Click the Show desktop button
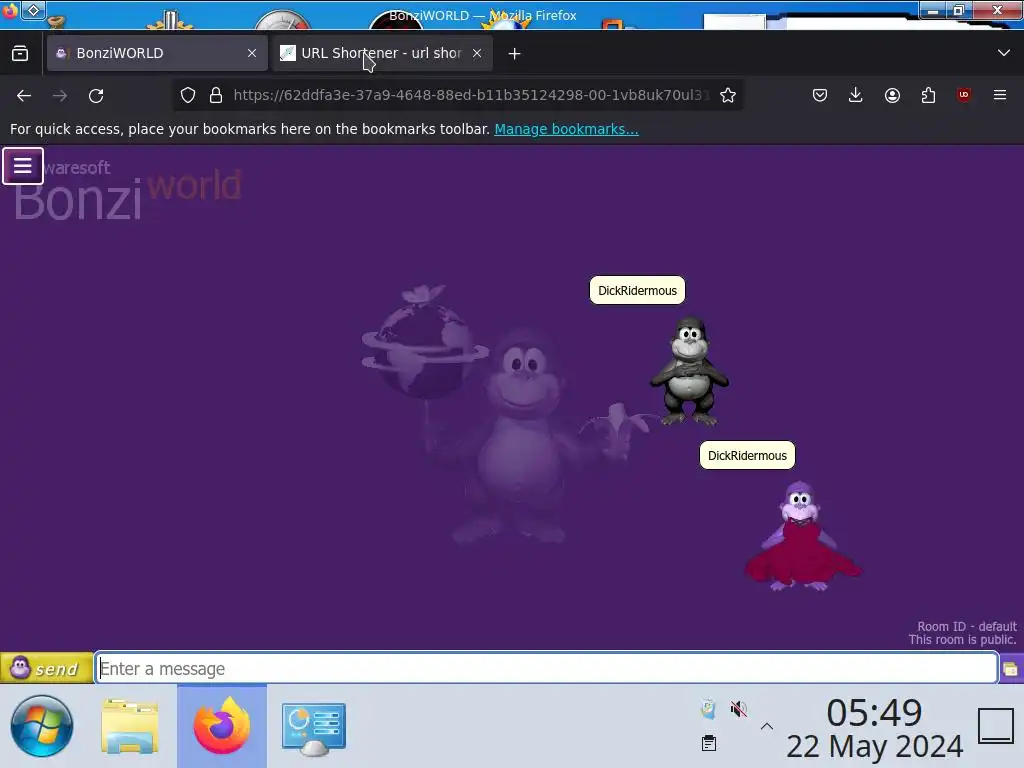1024x768 pixels. click(996, 726)
